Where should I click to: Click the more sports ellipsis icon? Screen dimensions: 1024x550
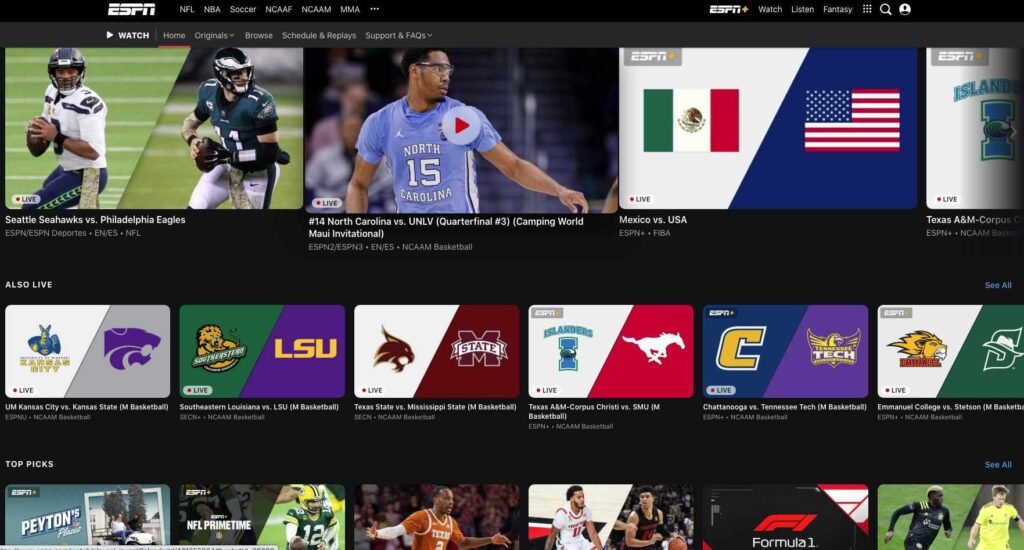coord(374,9)
